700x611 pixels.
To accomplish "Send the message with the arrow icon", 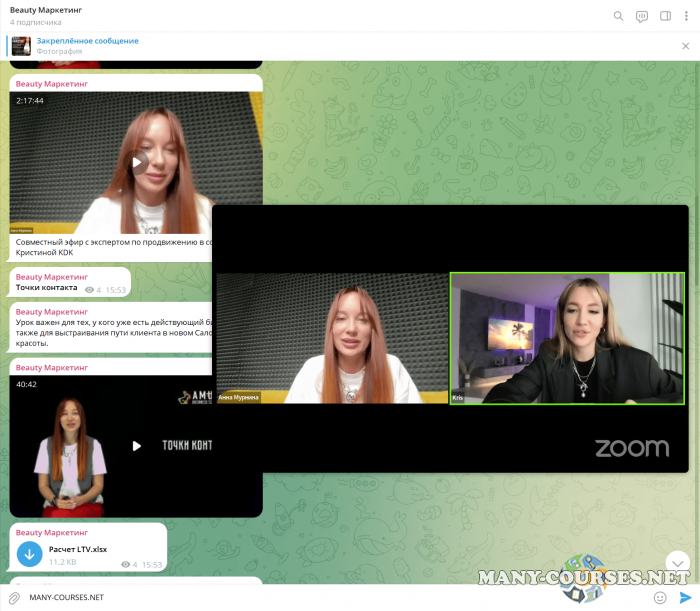I will (686, 597).
